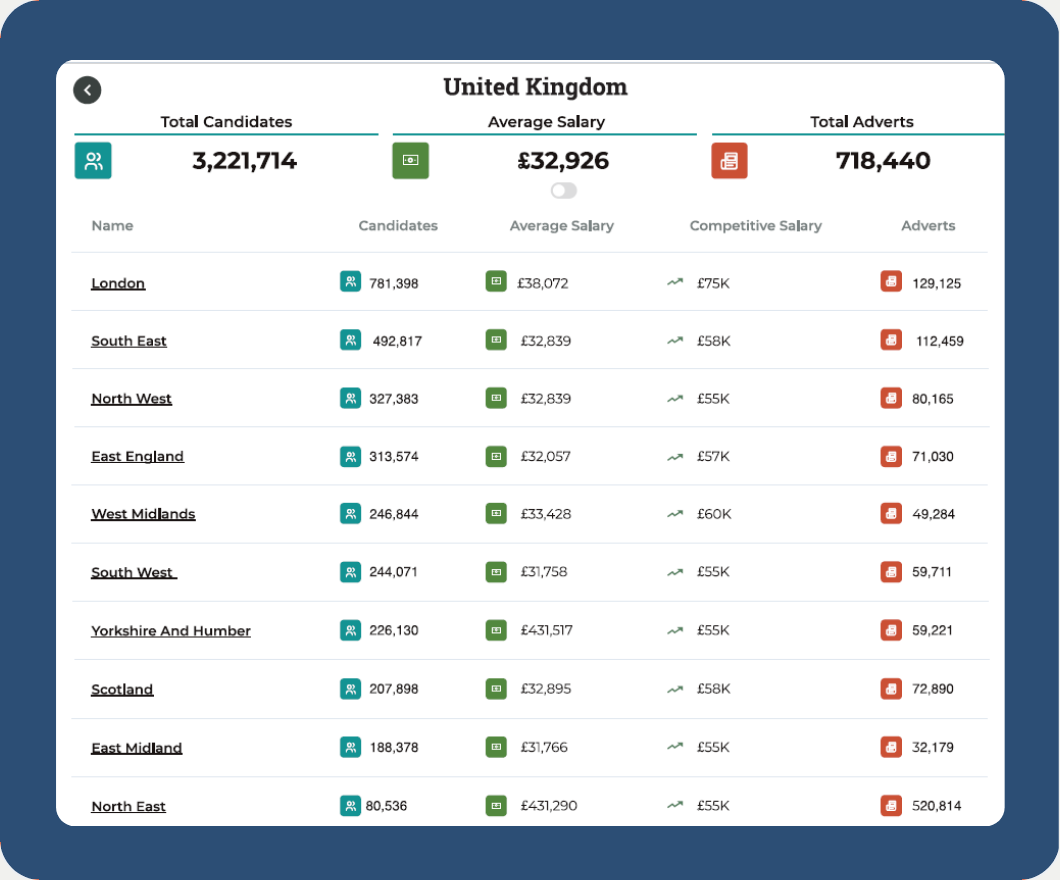Viewport: 1060px width, 880px height.
Task: Open the North East region link
Action: [x=128, y=806]
